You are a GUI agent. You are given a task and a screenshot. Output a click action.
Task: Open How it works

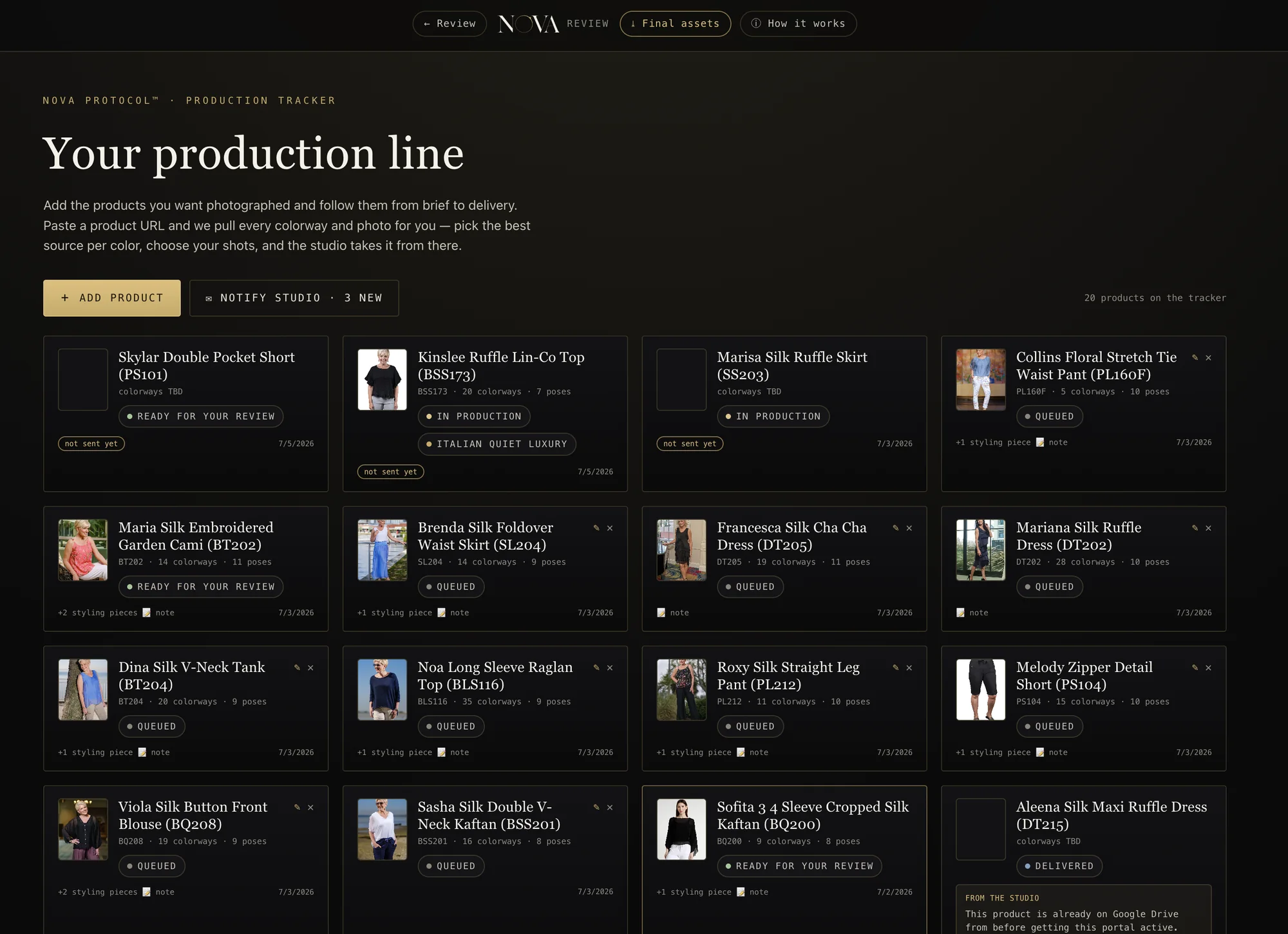(x=798, y=24)
